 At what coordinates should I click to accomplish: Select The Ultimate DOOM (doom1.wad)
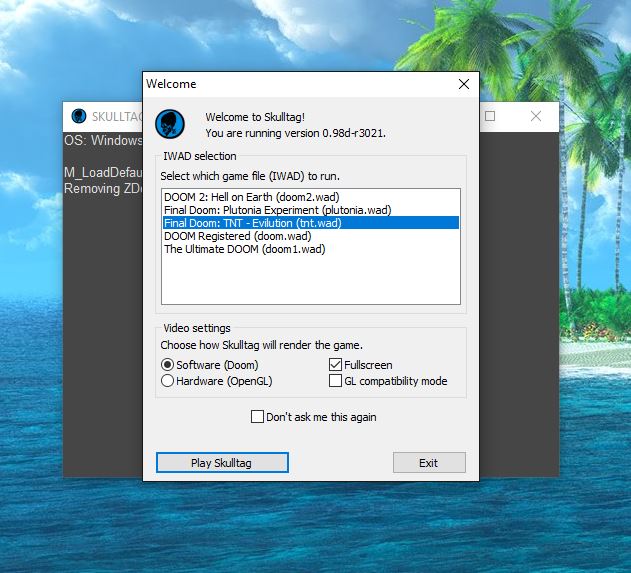311,249
